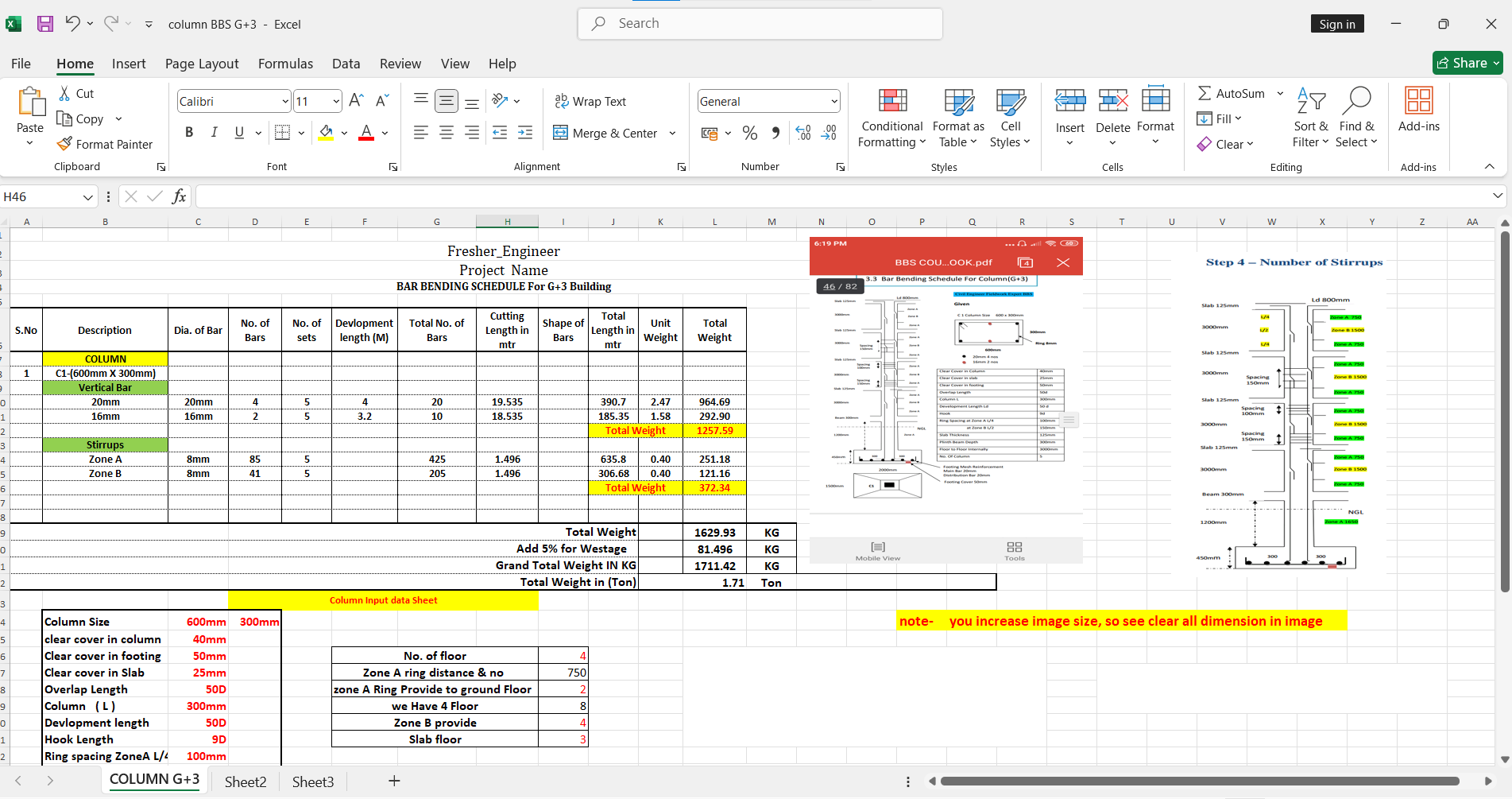Click the Insert Function fx icon

click(x=179, y=196)
